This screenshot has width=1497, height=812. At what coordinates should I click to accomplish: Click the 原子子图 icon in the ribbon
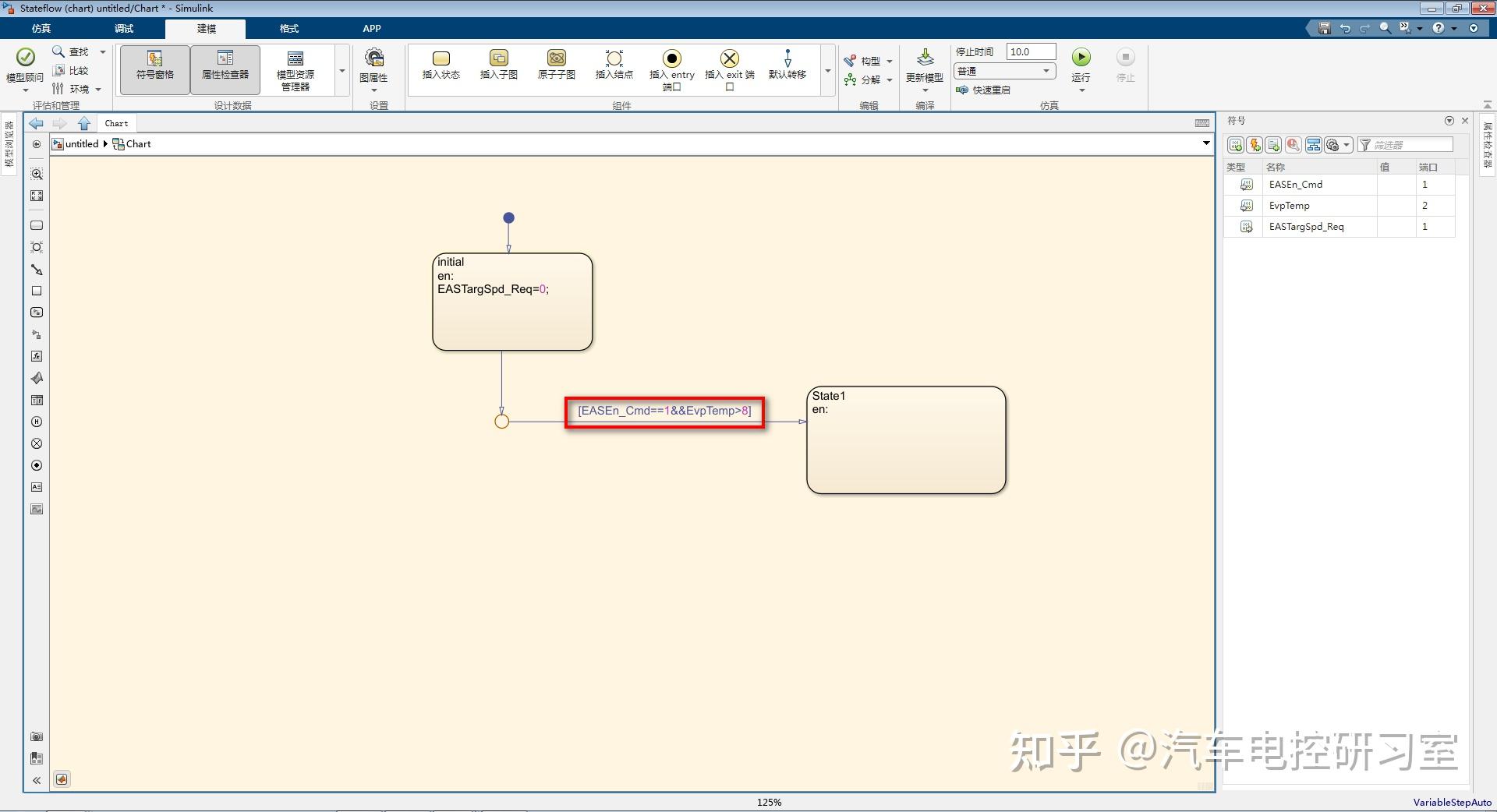[x=555, y=66]
